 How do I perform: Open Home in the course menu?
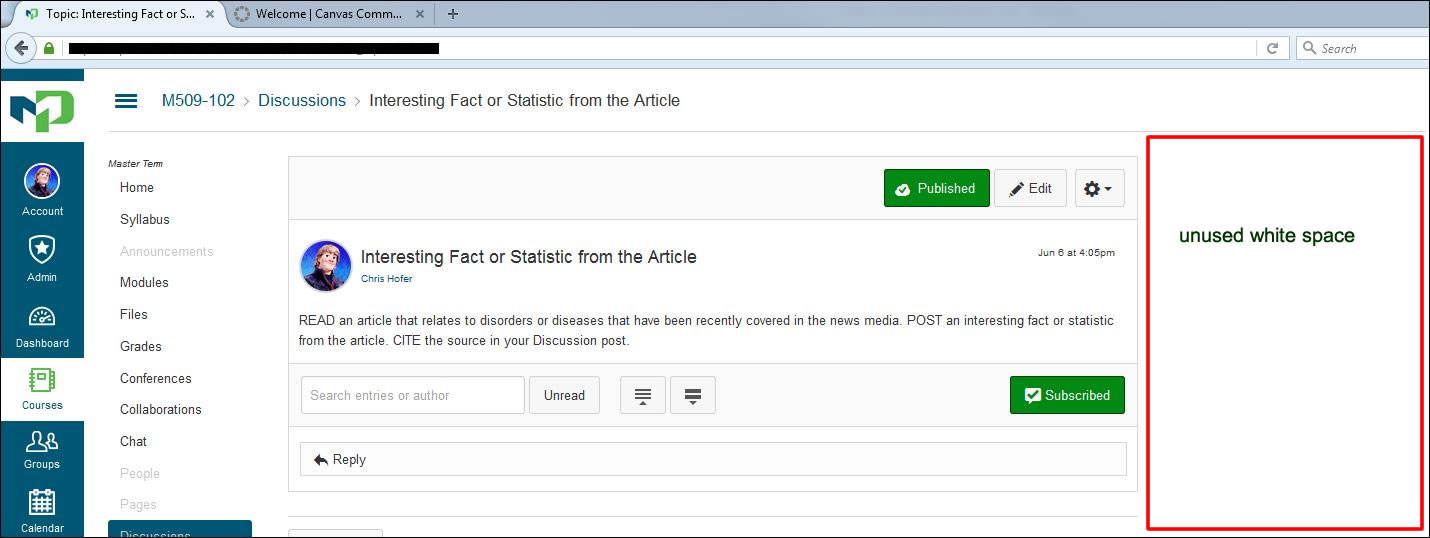137,187
